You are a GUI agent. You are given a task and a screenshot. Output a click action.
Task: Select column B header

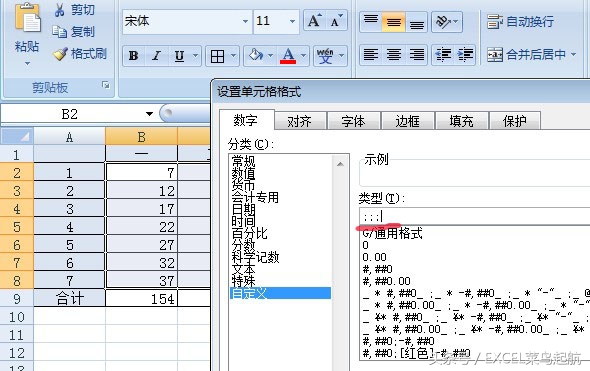pyautogui.click(x=141, y=137)
